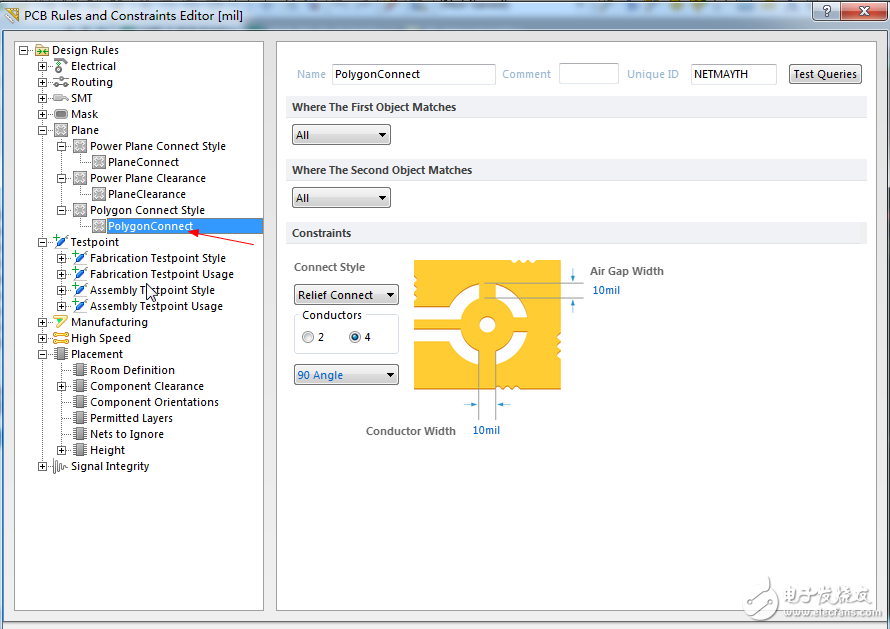Edit the Conductor Width 10mil value
Viewport: 890px width, 629px height.
pos(486,430)
